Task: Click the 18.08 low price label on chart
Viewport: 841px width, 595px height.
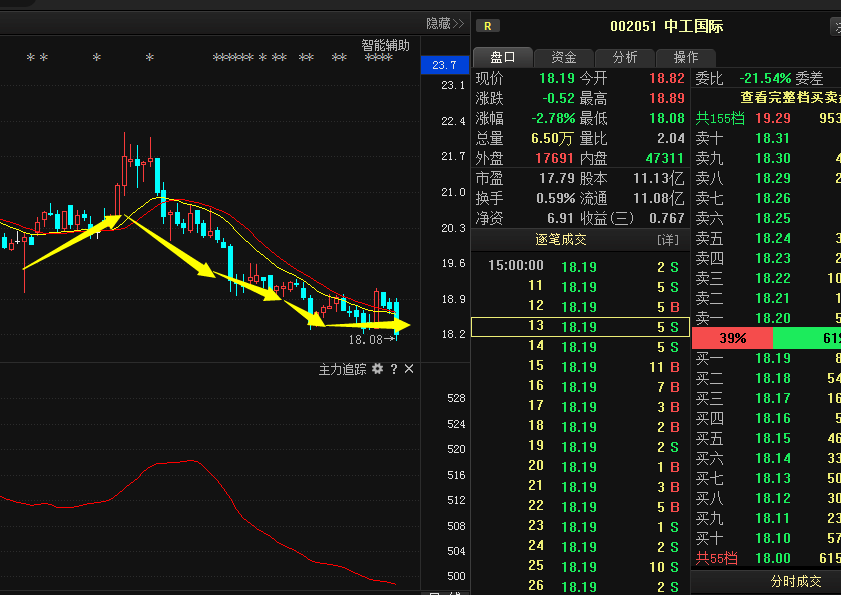Action: click(x=365, y=340)
